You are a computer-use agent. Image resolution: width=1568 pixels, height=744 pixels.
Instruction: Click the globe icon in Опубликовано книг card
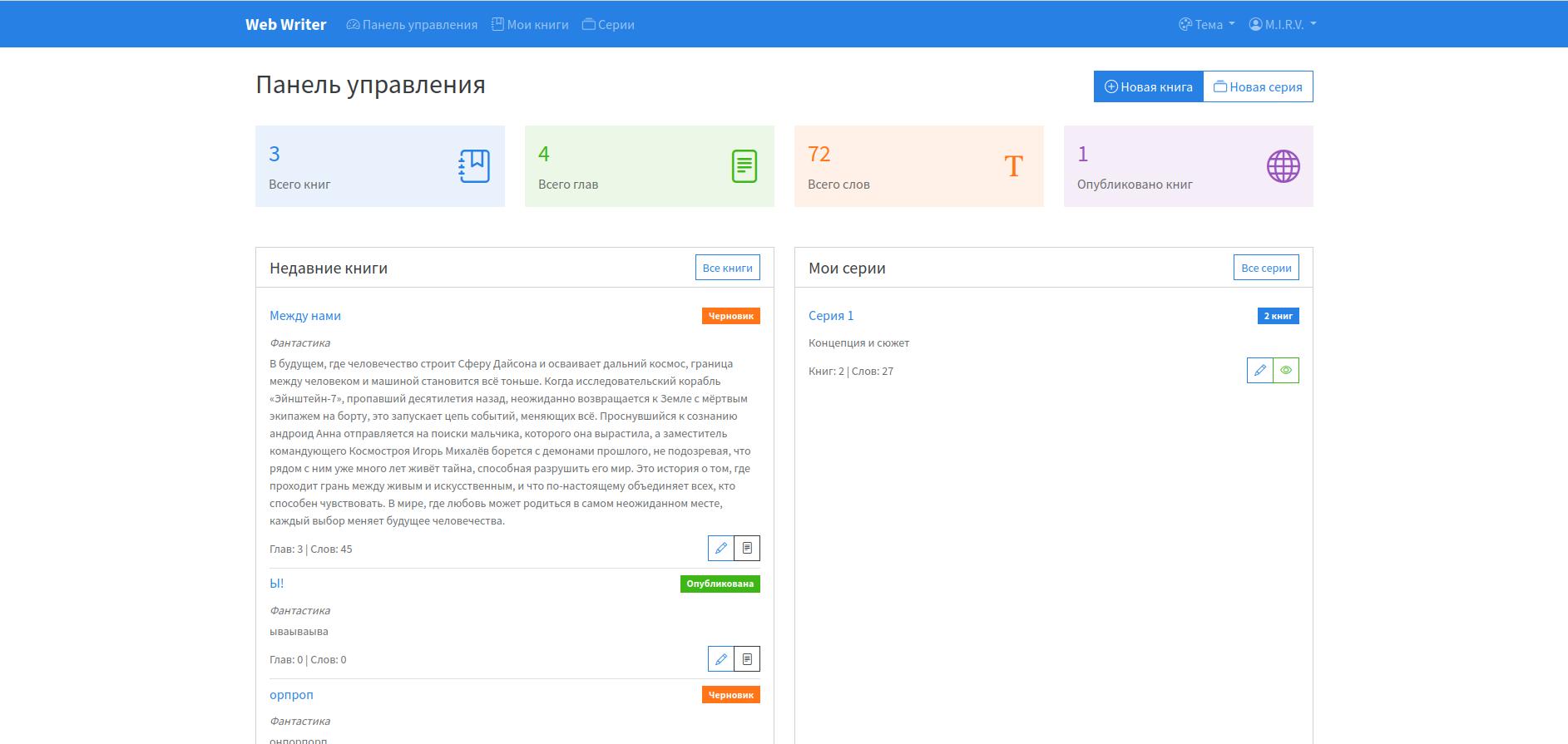click(1283, 166)
